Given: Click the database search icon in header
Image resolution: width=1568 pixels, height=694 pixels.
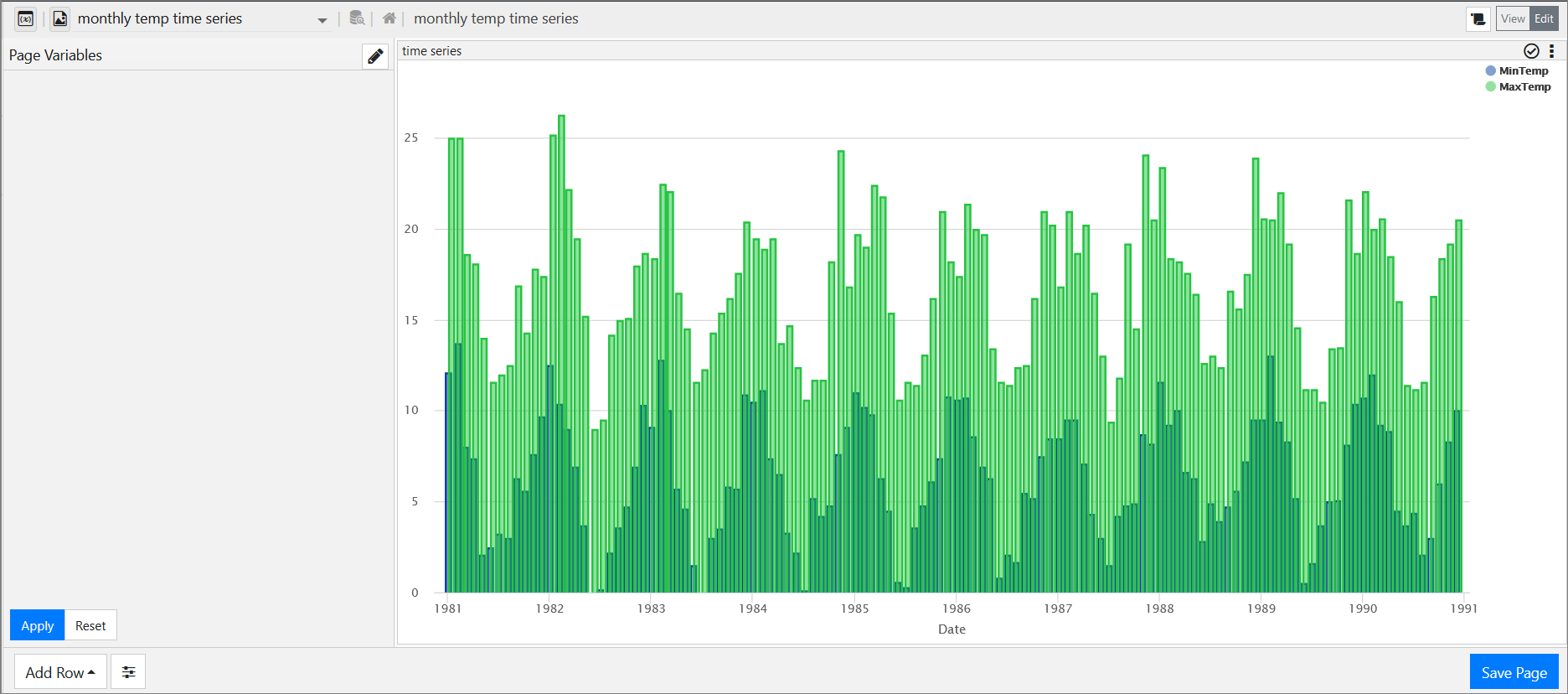Looking at the screenshot, I should (357, 18).
